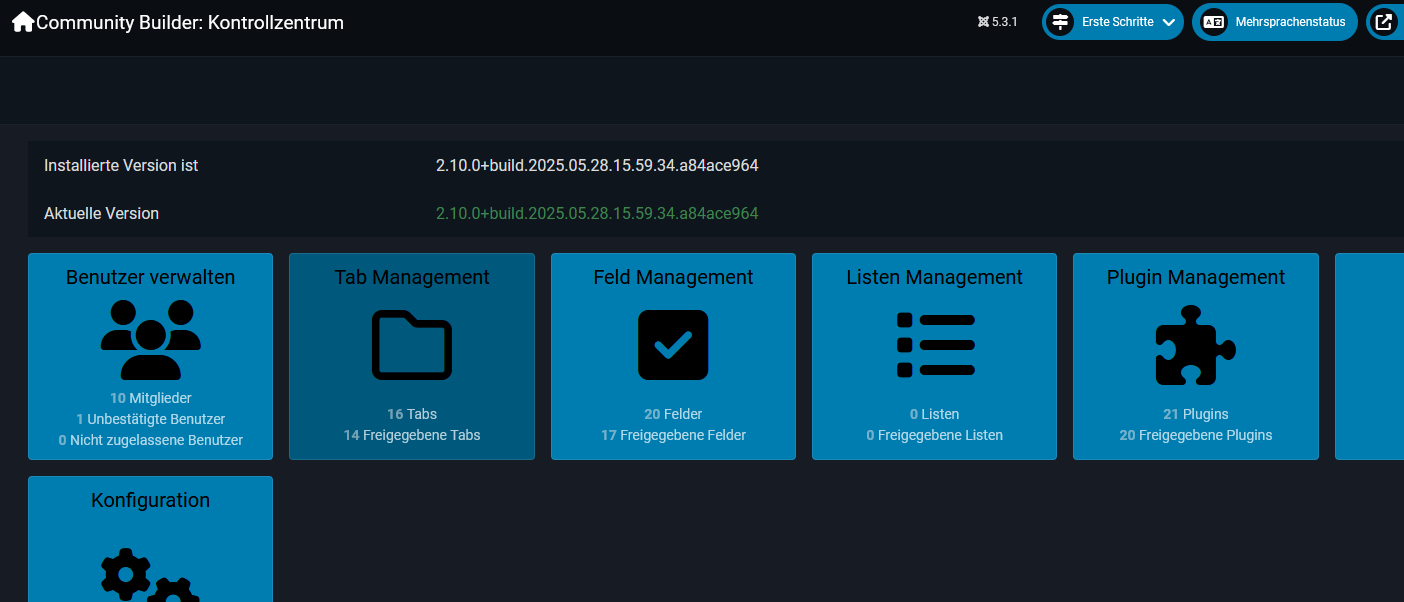The width and height of the screenshot is (1404, 602).
Task: Open the Konfiguration heading
Action: (151, 500)
